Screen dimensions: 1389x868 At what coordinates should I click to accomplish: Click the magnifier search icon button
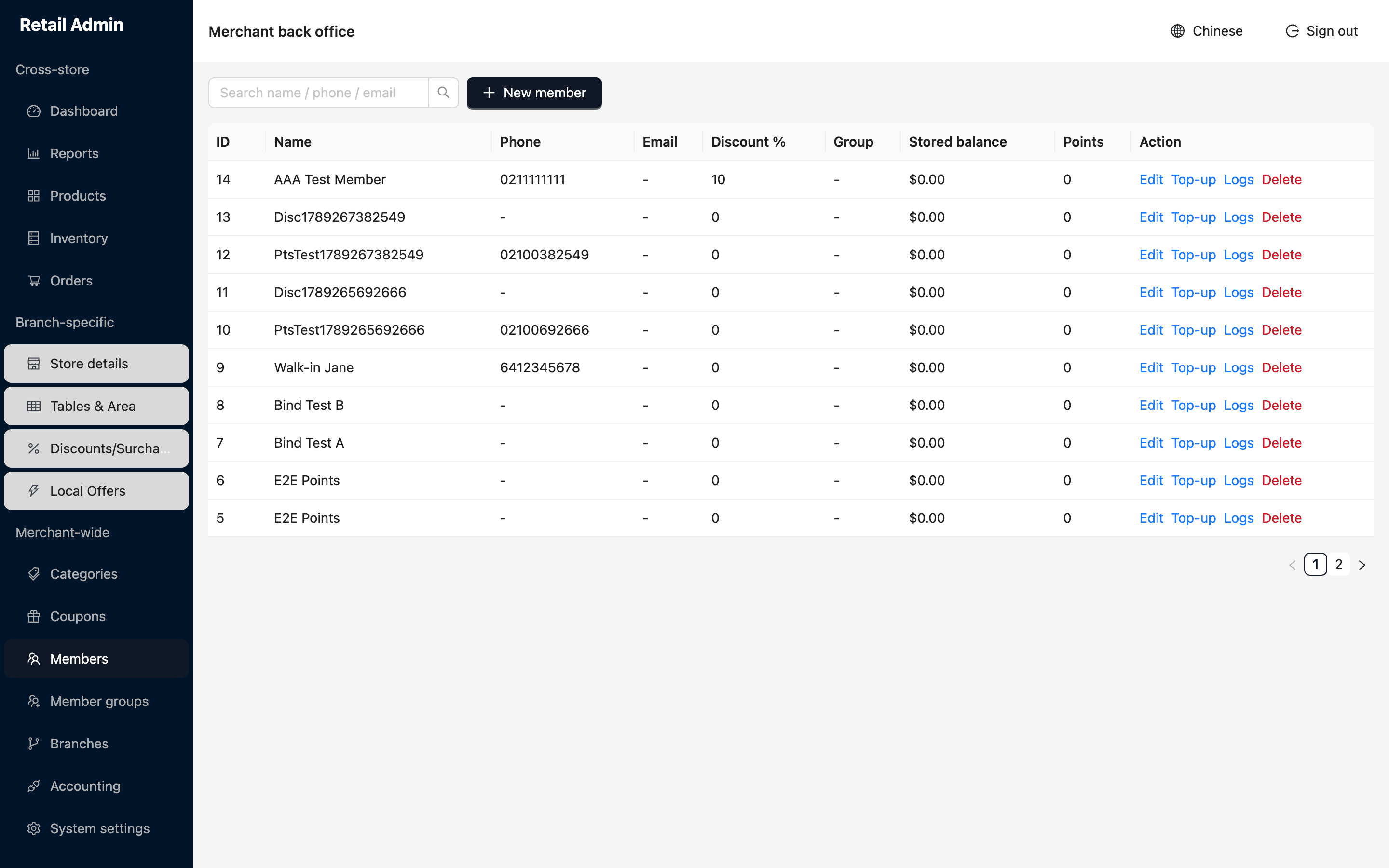[443, 93]
